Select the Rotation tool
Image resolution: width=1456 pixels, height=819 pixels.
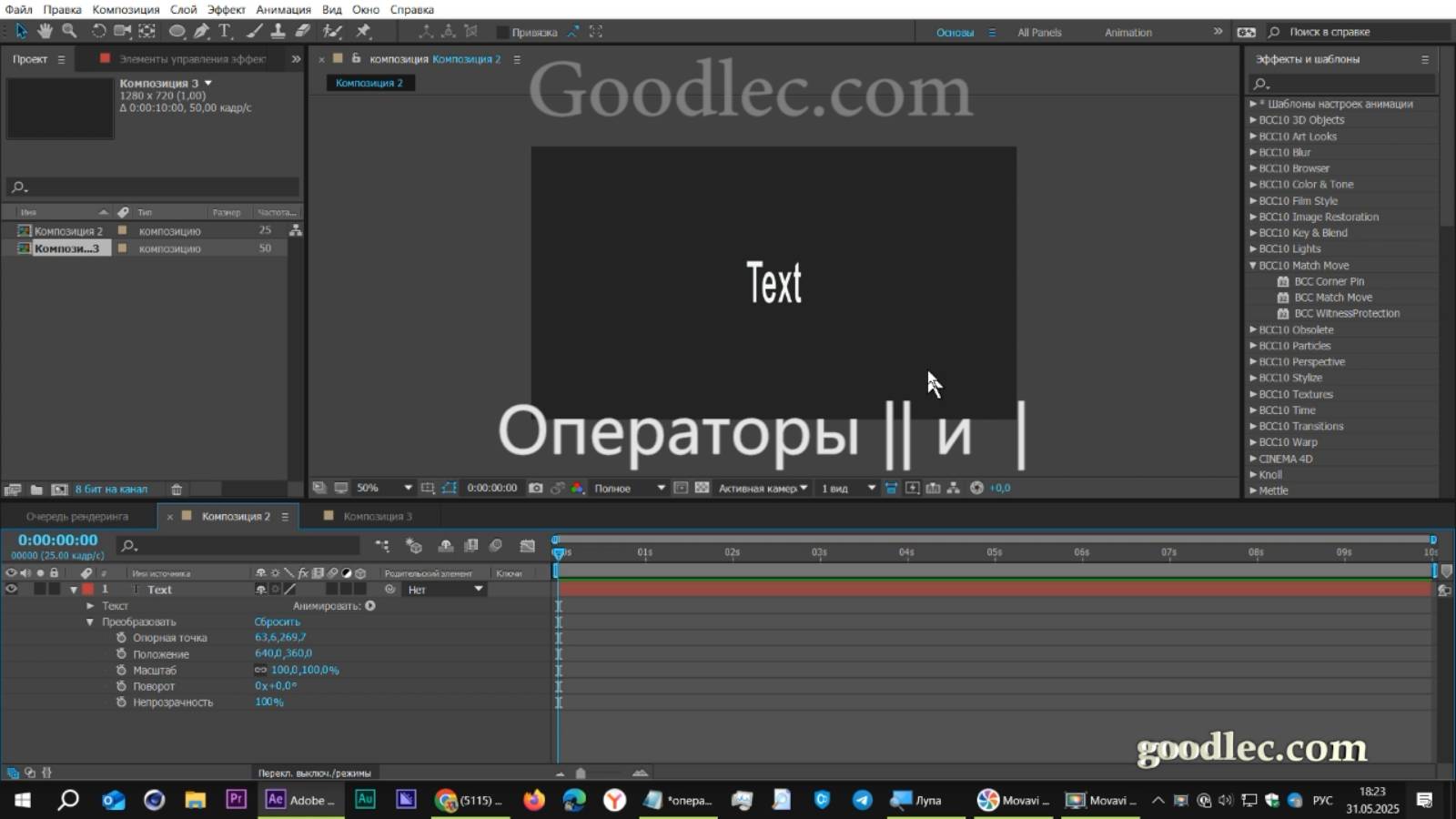pyautogui.click(x=98, y=31)
